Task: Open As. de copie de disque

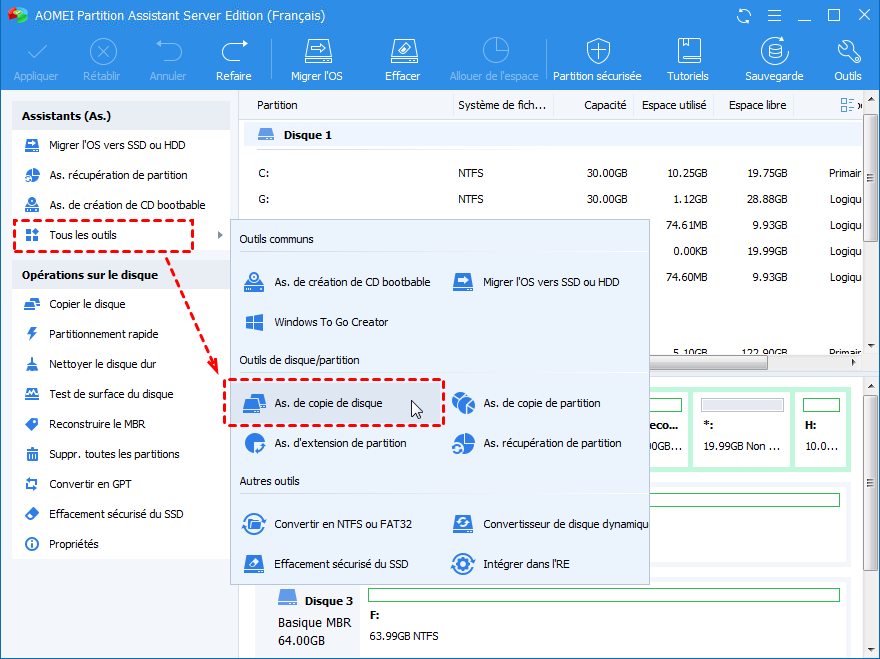Action: (334, 402)
